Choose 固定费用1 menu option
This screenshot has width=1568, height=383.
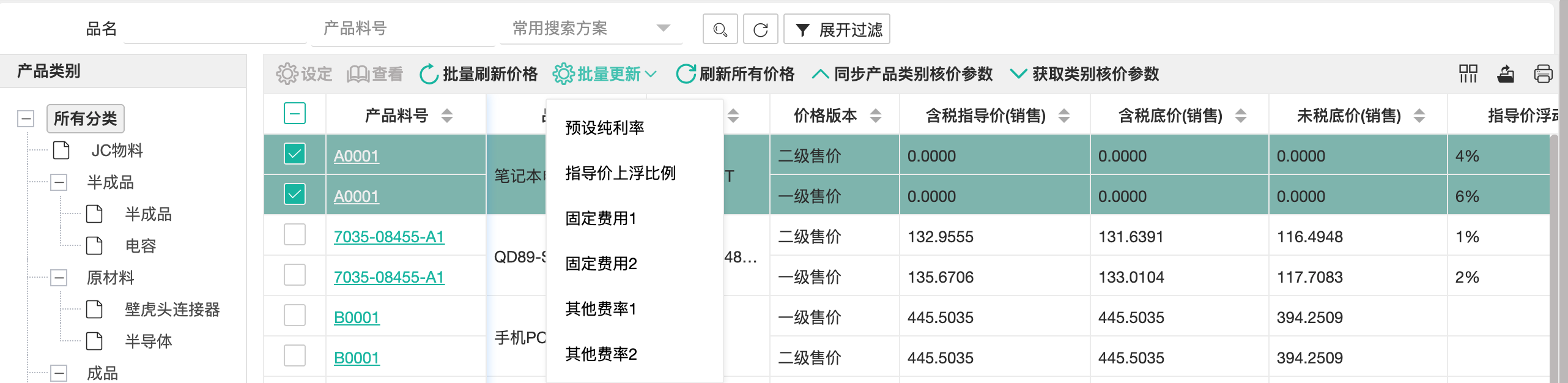pos(601,218)
